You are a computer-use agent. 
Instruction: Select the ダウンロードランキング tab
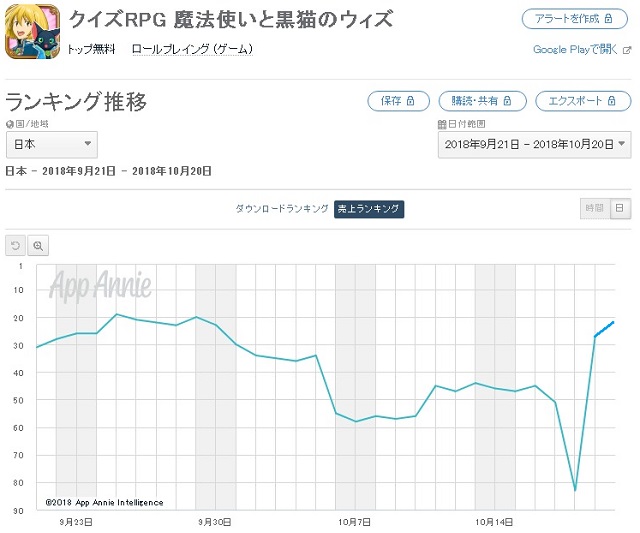281,208
